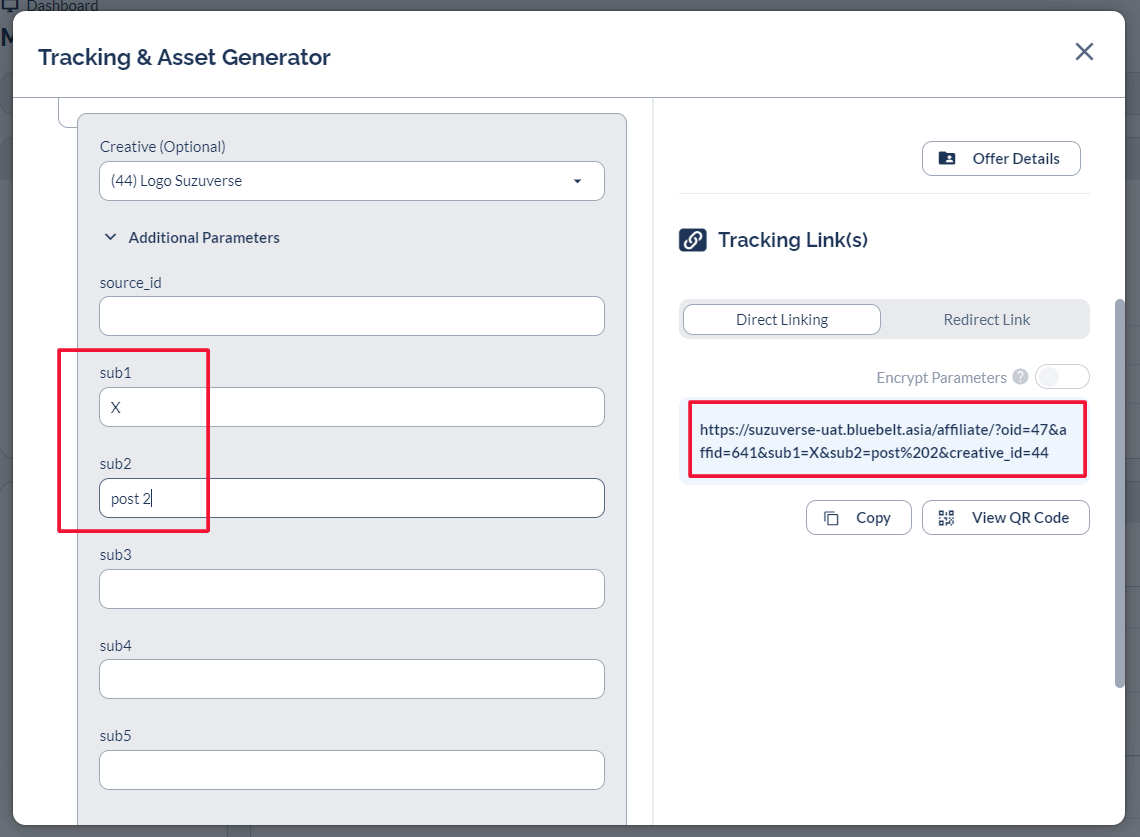Select the empty sub3 input field

coord(351,589)
